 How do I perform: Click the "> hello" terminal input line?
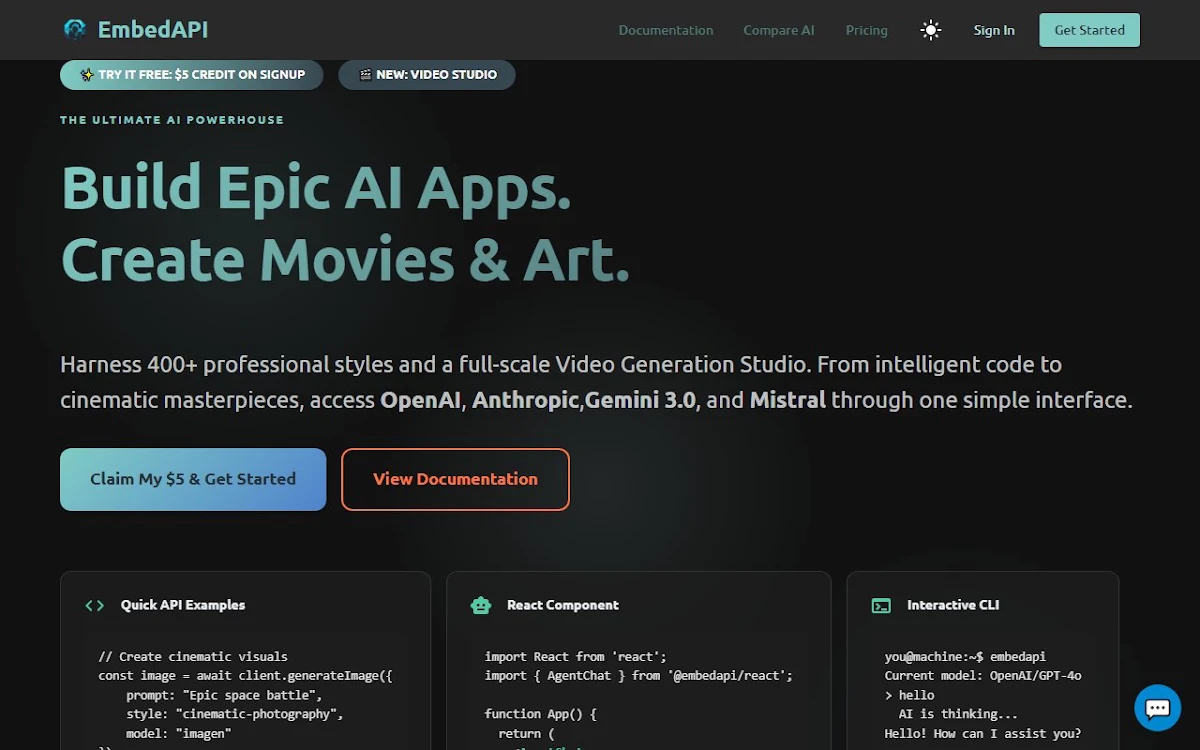909,695
